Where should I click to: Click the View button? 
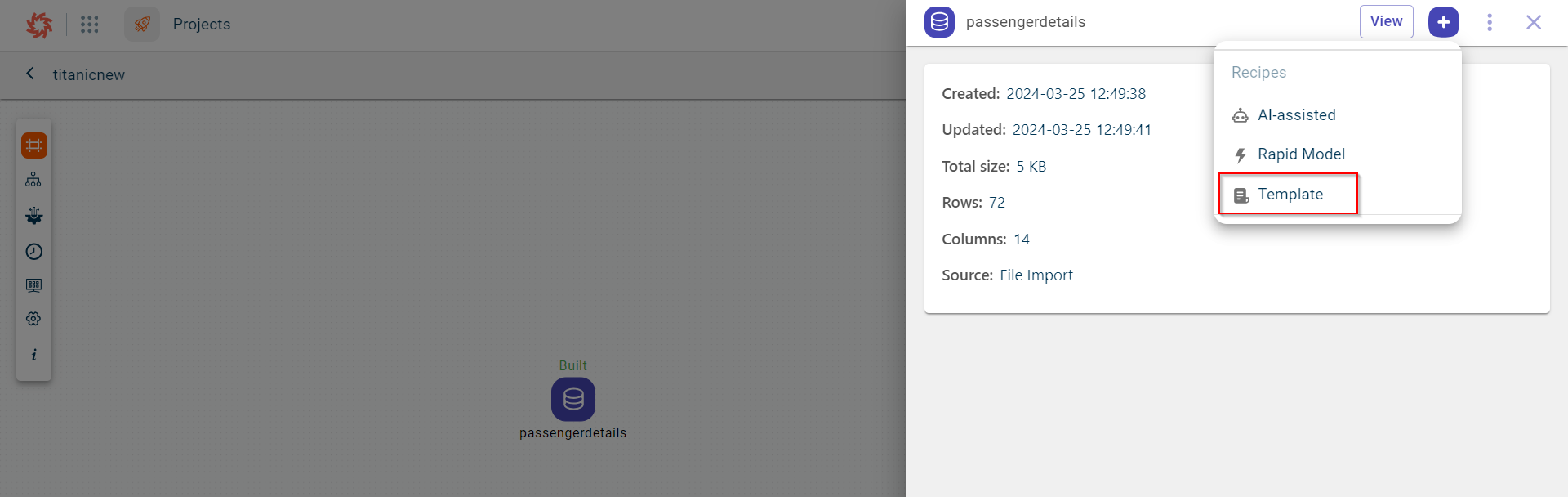(x=1386, y=22)
